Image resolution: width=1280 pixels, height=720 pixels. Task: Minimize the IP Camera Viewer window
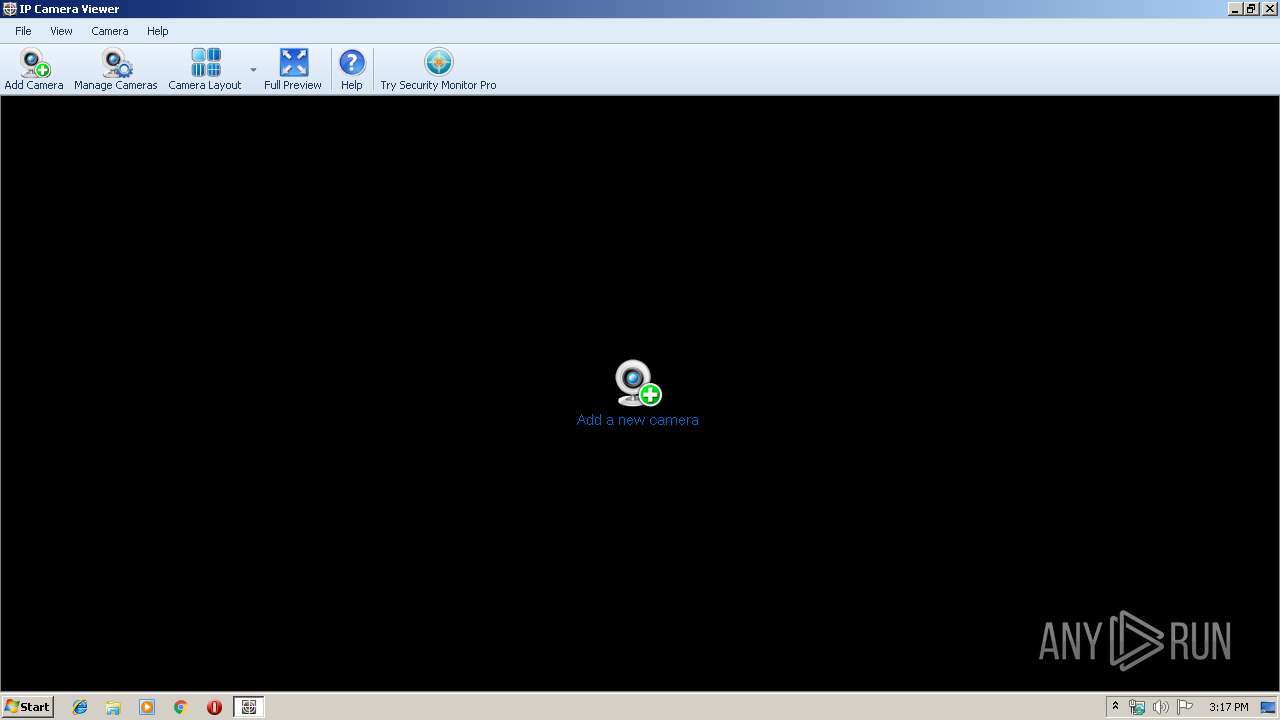(1235, 9)
